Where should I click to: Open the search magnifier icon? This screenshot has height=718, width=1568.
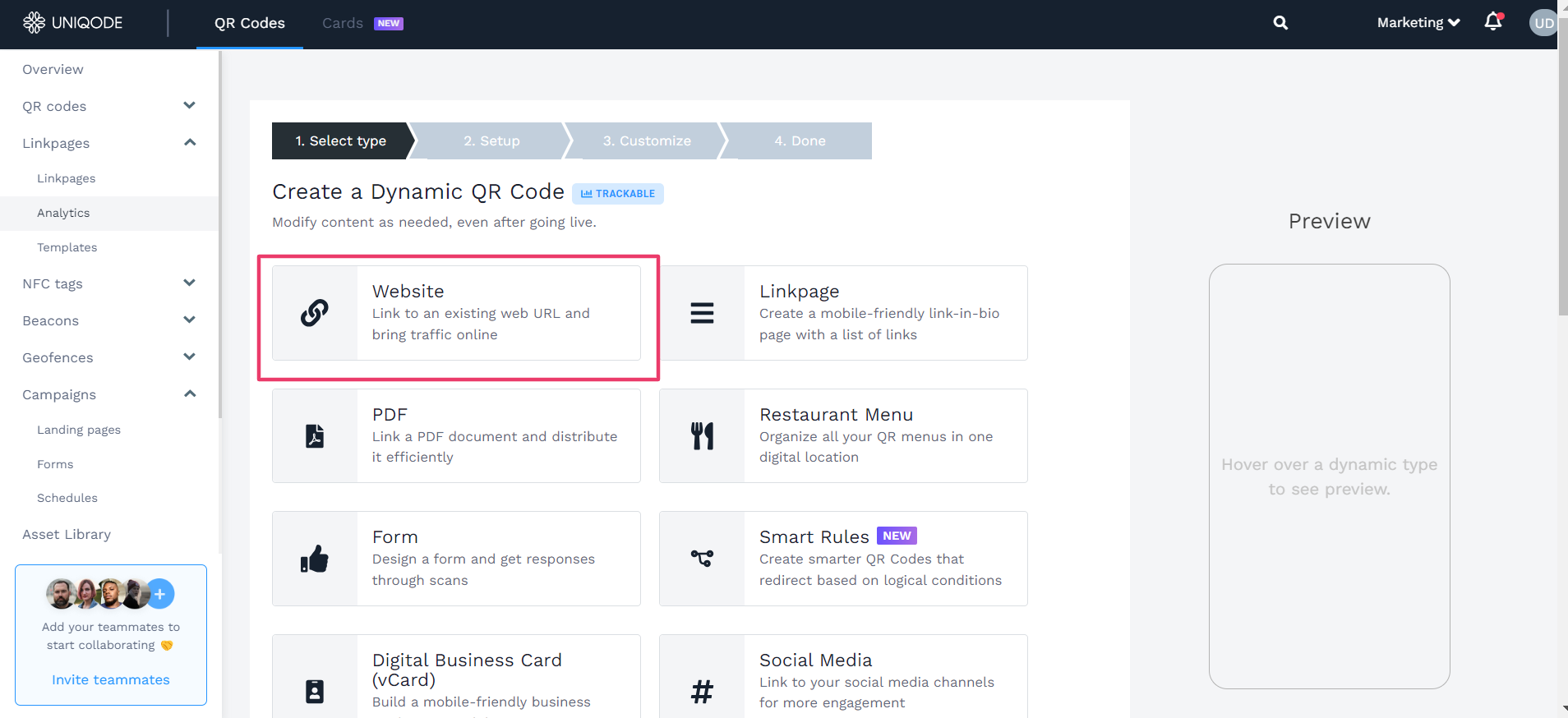pyautogui.click(x=1280, y=23)
